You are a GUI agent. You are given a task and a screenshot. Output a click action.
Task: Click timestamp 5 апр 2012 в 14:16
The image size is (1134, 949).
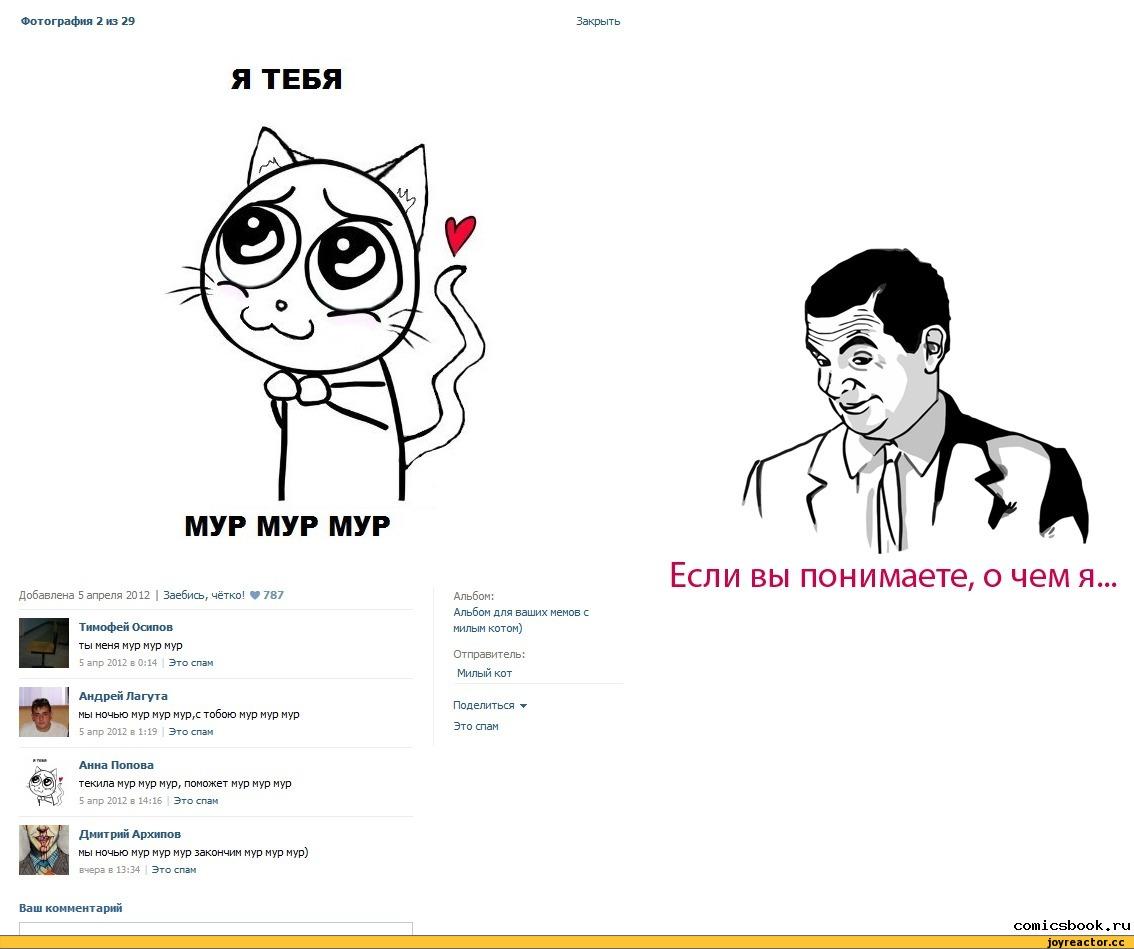(x=120, y=801)
